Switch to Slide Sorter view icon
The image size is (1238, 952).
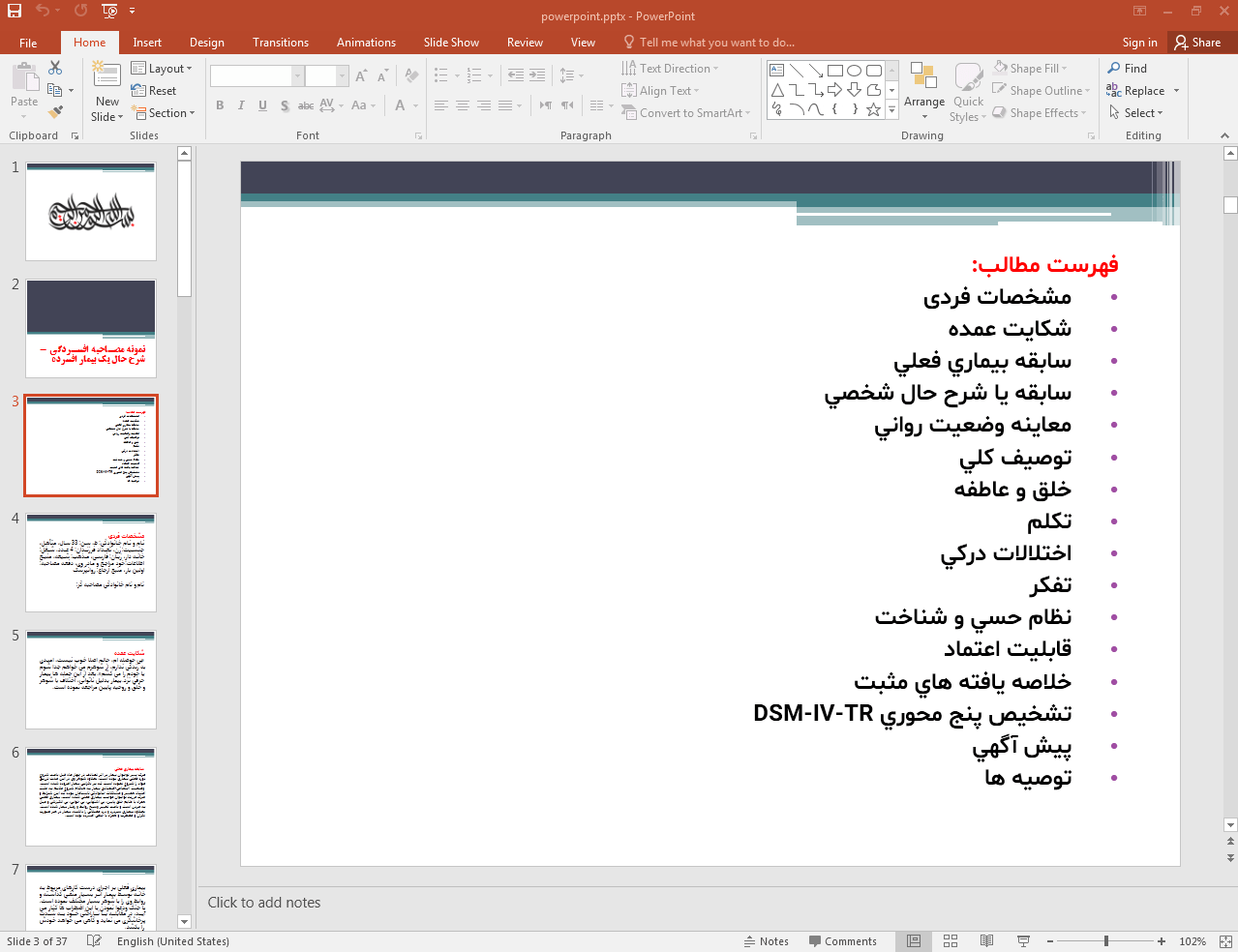pos(951,941)
